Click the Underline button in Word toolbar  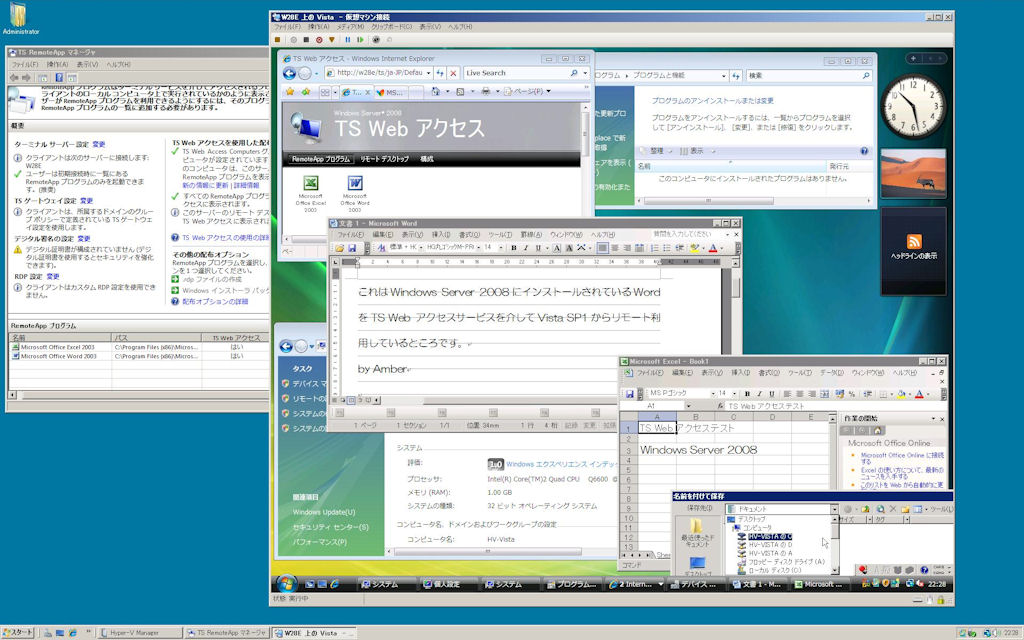[x=537, y=248]
